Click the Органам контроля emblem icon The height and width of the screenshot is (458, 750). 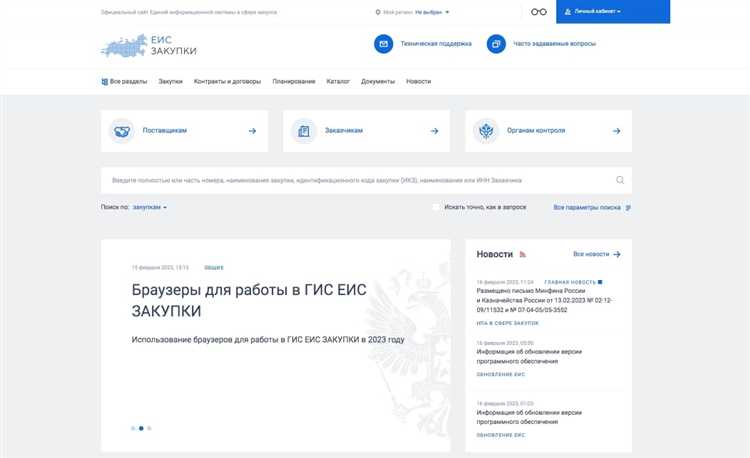coord(486,131)
